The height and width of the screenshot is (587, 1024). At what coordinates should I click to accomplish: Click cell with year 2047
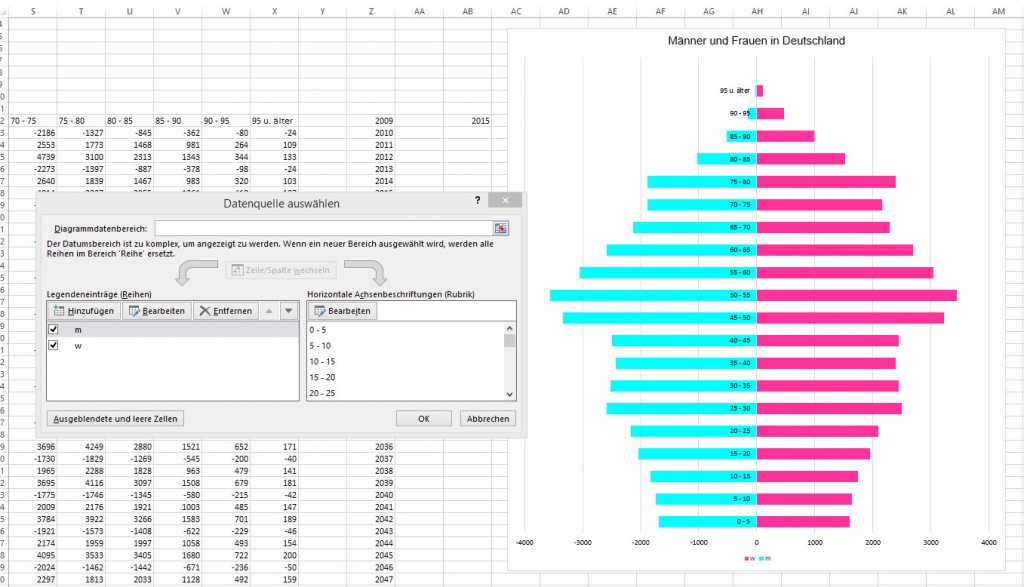[x=371, y=579]
